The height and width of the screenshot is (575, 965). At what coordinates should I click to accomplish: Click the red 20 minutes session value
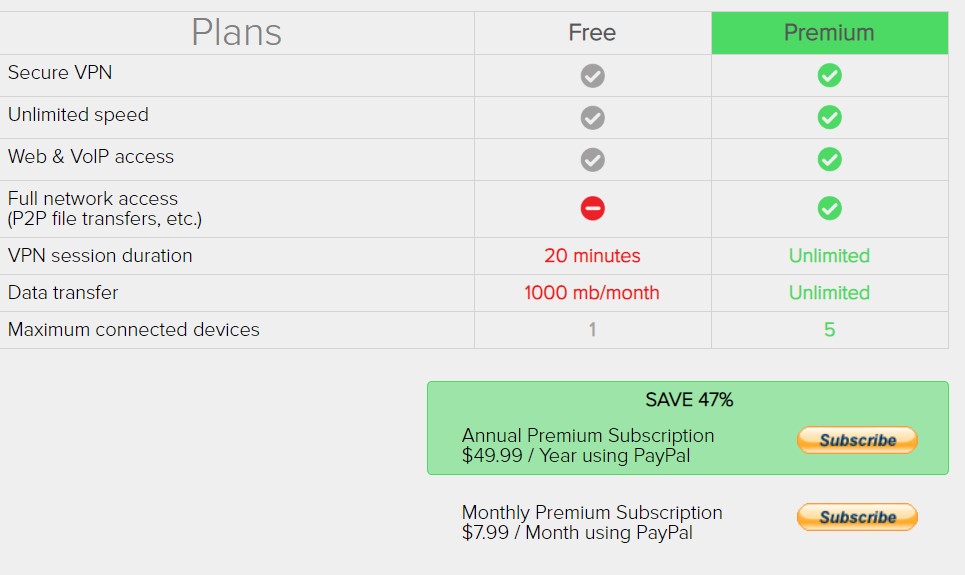(x=592, y=255)
